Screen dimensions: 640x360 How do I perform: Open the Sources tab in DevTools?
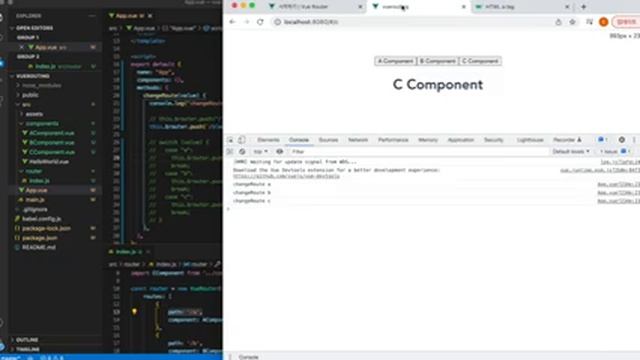[x=328, y=140]
